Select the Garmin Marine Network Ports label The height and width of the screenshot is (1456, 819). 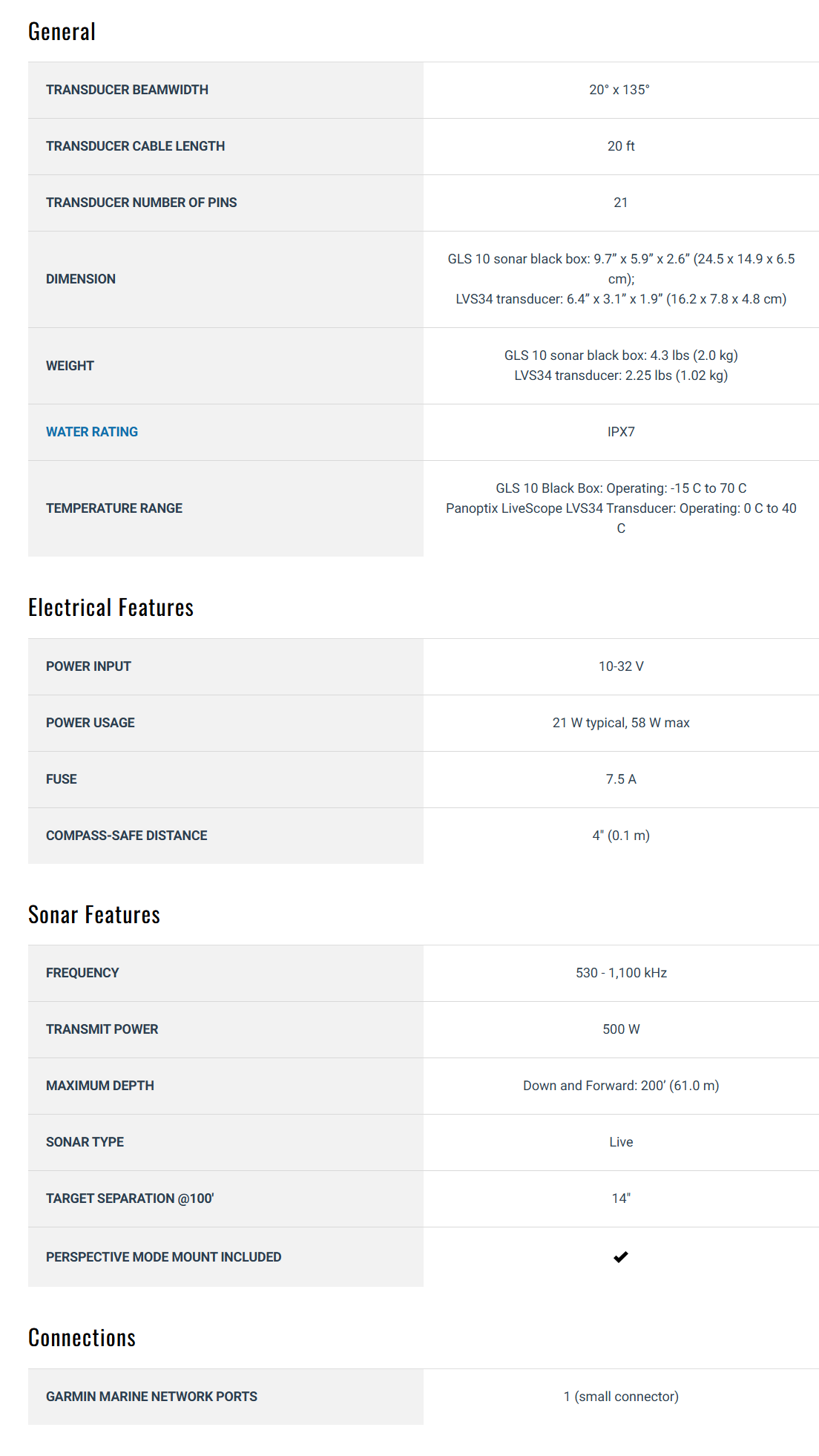point(151,1397)
